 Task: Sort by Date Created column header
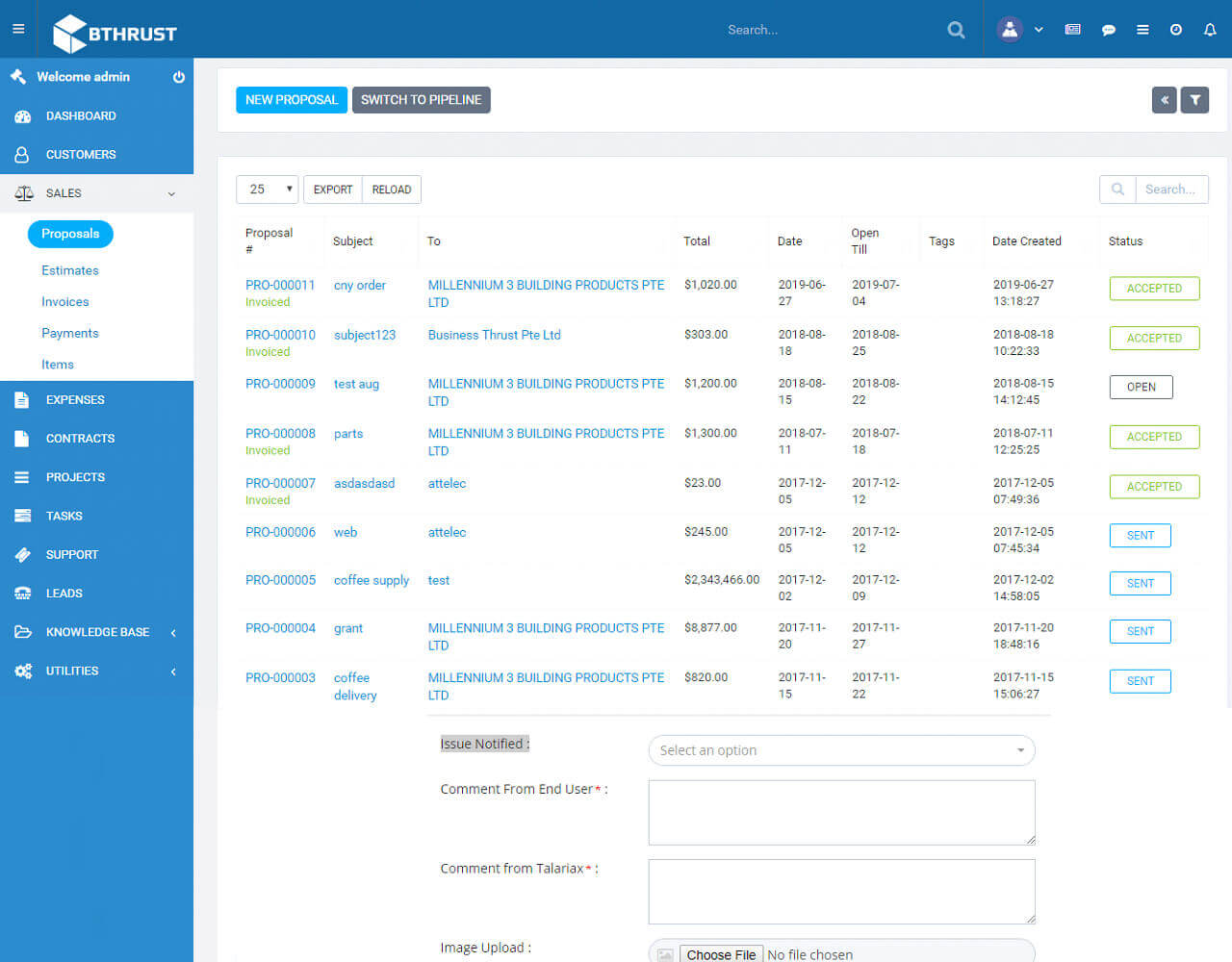[x=1027, y=241]
